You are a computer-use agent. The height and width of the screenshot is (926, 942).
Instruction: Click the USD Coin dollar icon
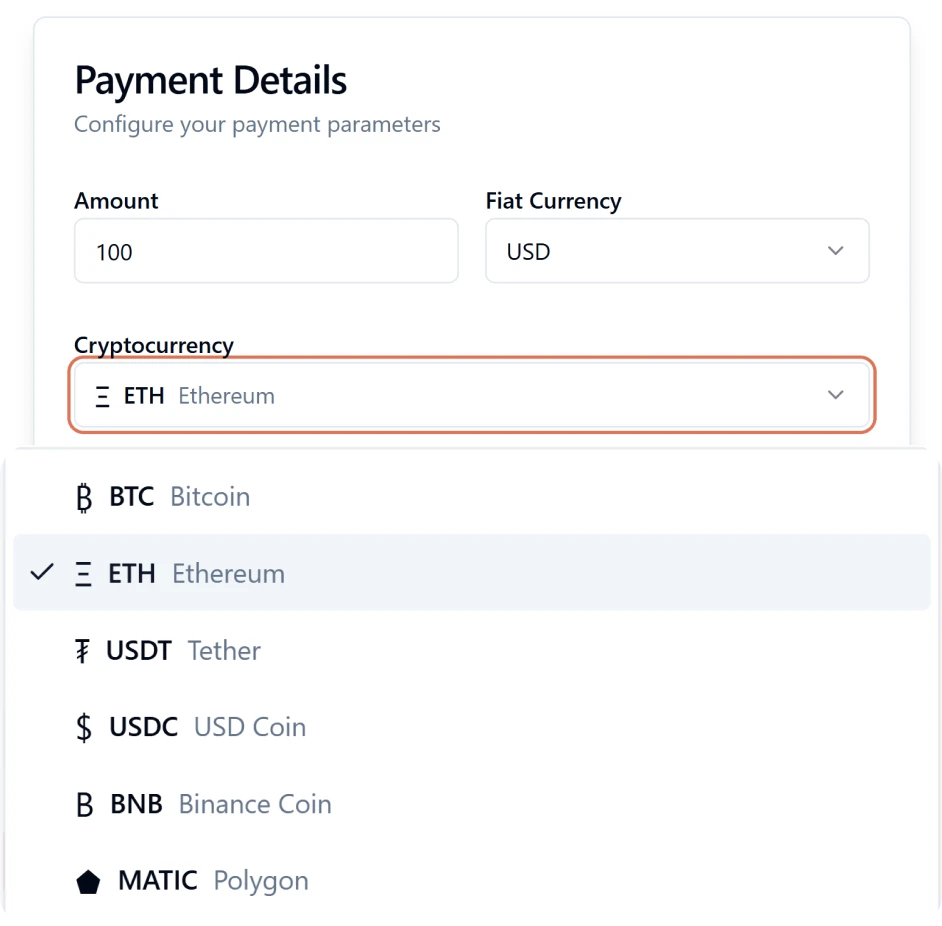click(84, 727)
